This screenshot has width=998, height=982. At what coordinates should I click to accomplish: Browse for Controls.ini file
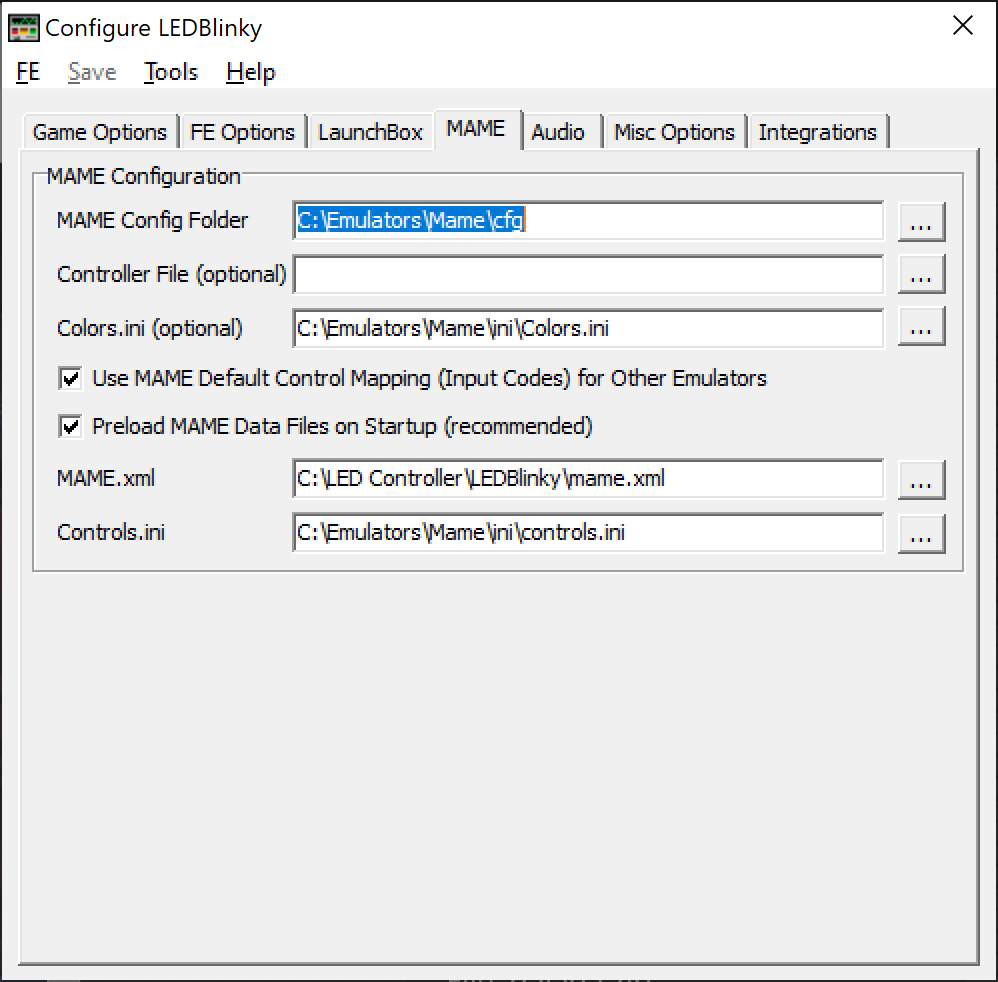(921, 534)
